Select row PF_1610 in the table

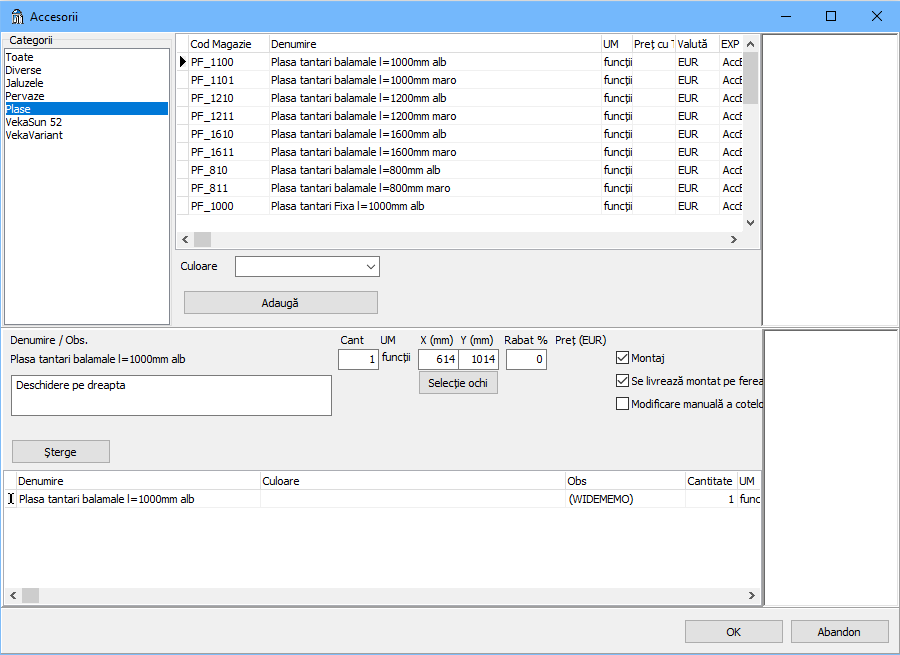pyautogui.click(x=212, y=134)
